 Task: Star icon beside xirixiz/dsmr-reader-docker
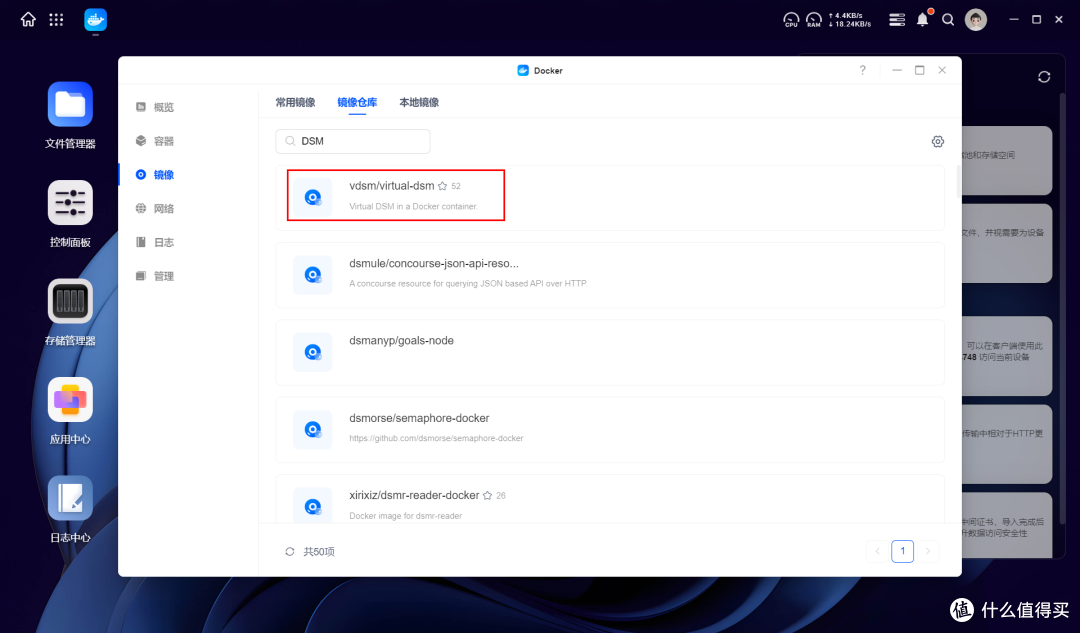coord(488,495)
